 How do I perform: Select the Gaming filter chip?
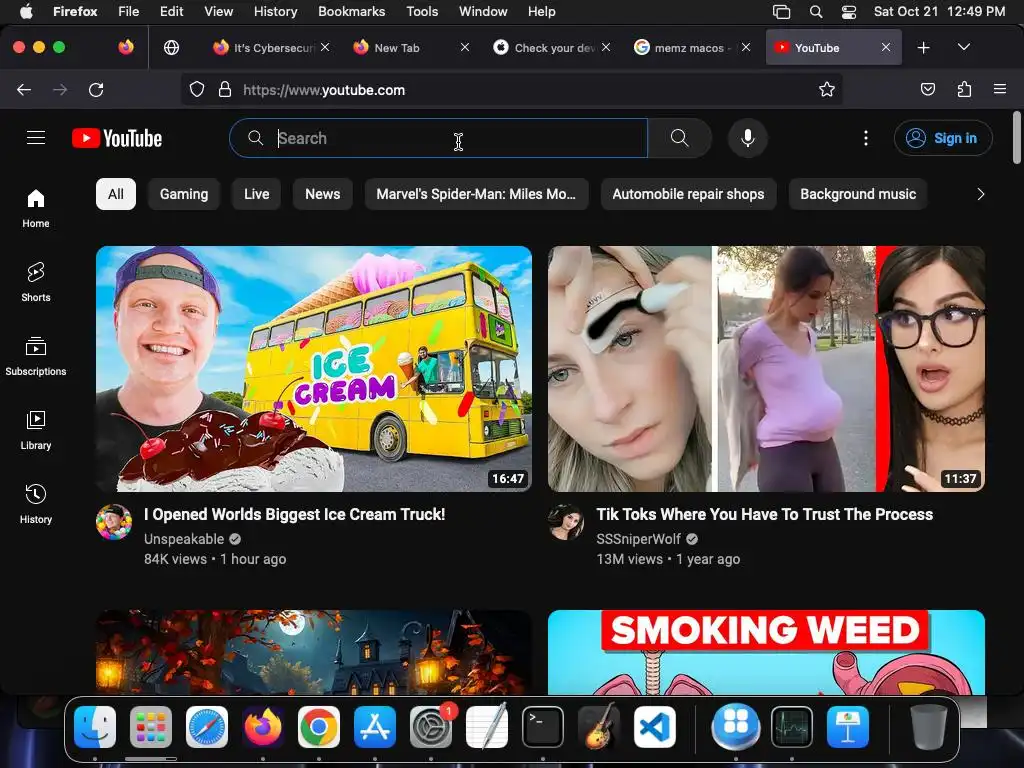coord(184,194)
